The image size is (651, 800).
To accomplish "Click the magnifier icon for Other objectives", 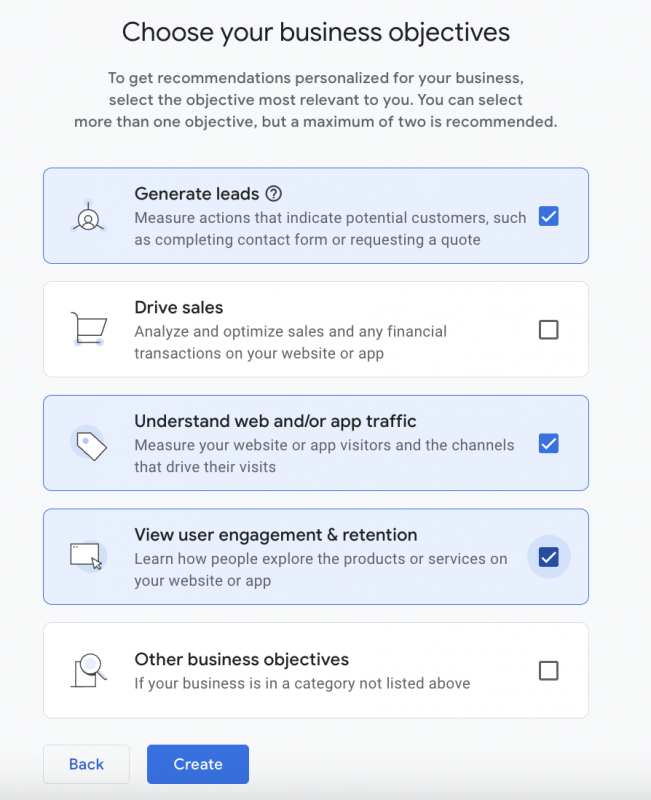I will [x=88, y=670].
